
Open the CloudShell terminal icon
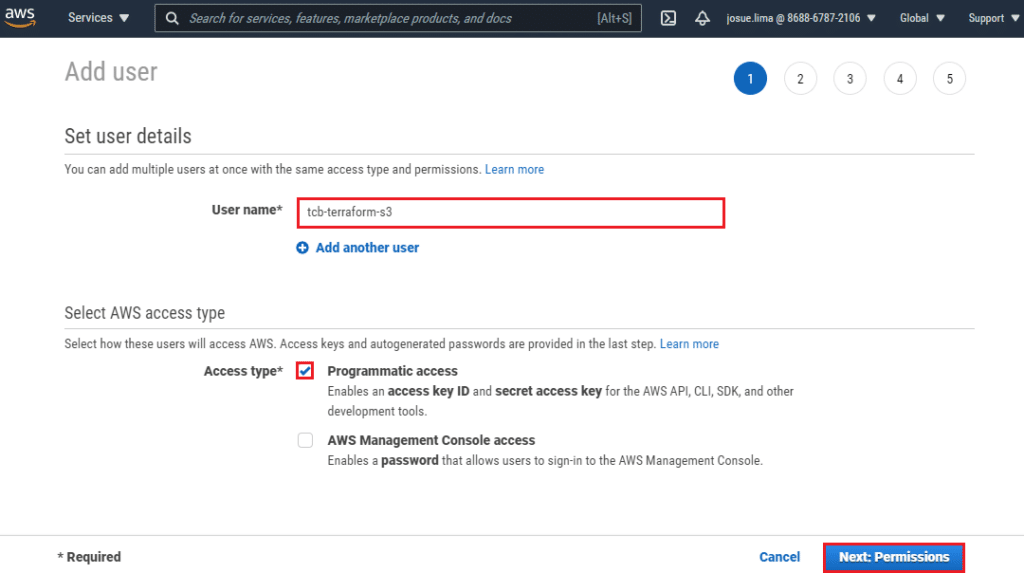pyautogui.click(x=669, y=18)
